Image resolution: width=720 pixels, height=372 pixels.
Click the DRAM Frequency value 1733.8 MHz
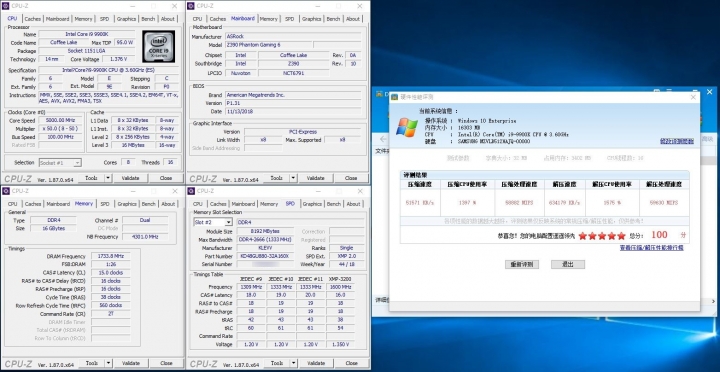(110, 256)
